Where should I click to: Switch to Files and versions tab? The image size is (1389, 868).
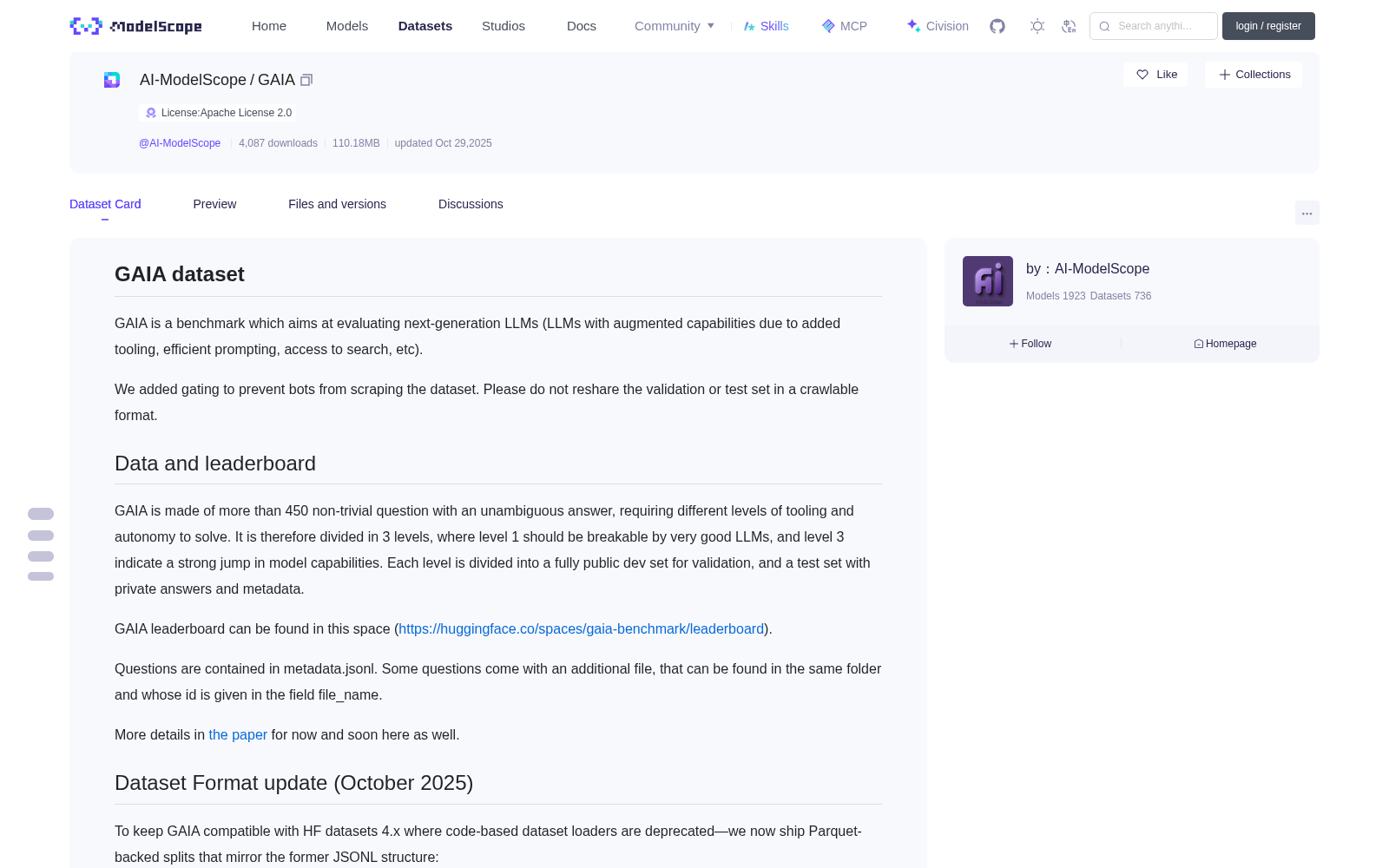[337, 204]
